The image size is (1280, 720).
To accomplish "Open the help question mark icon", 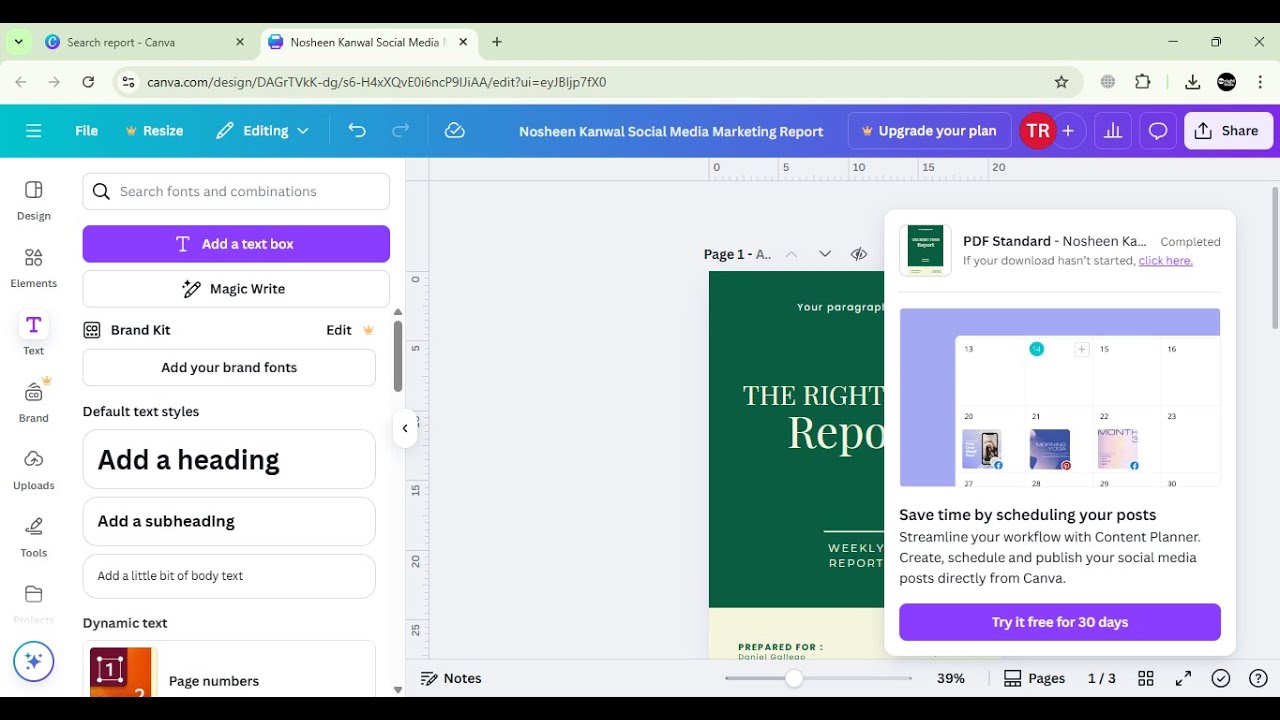I will point(1259,678).
